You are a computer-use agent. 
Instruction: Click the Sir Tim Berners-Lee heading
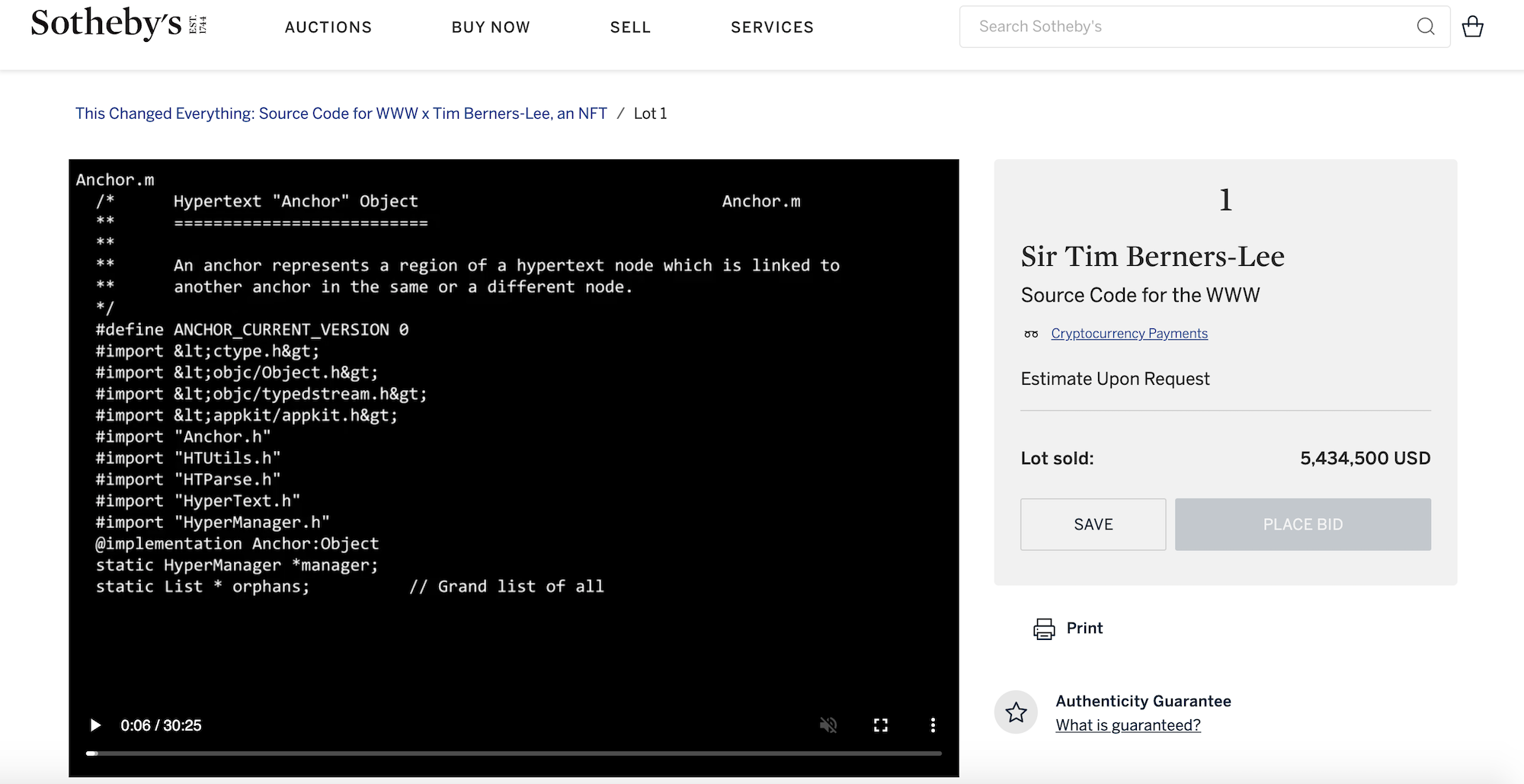(x=1152, y=256)
